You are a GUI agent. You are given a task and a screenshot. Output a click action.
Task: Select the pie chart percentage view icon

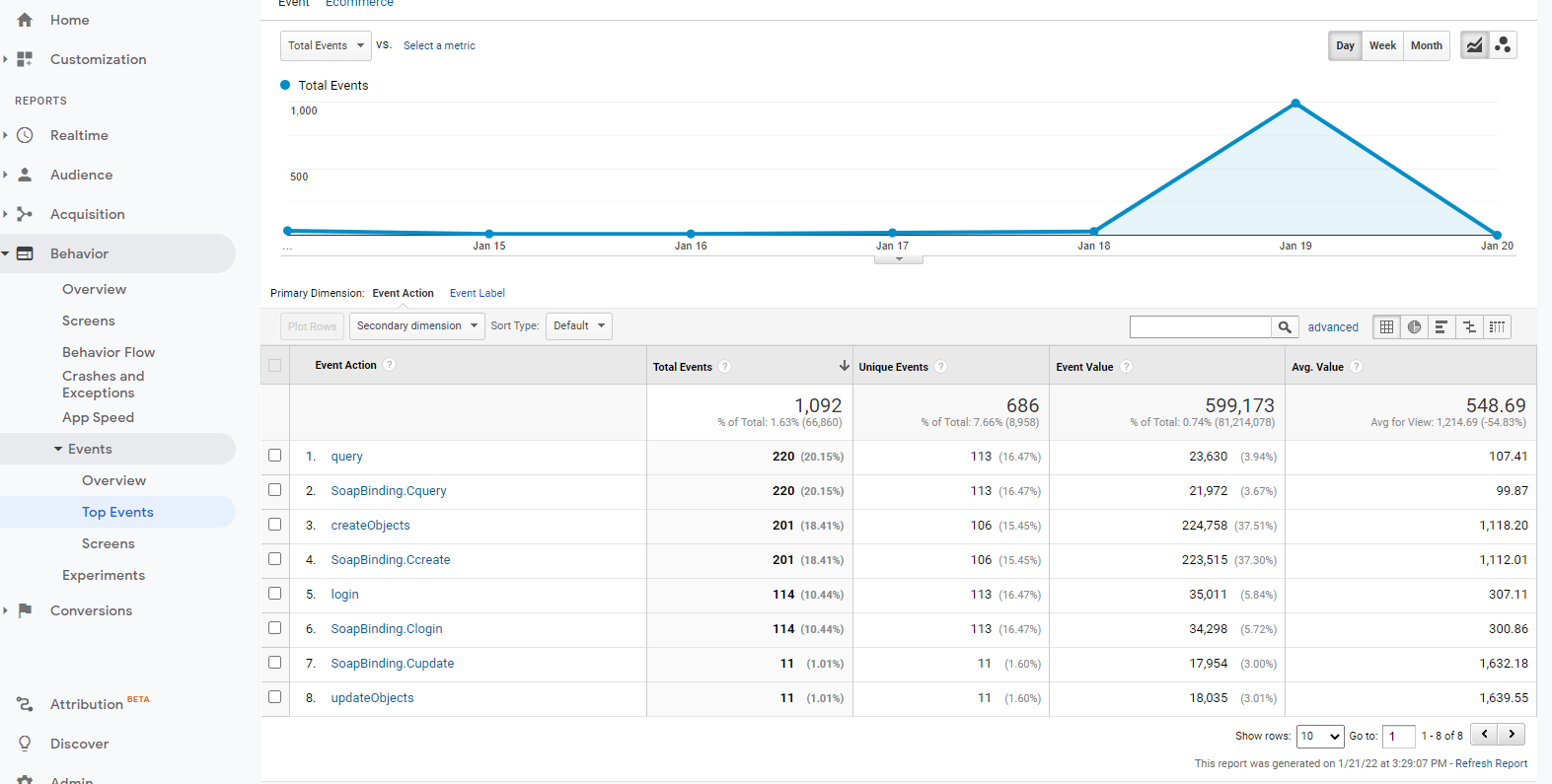pos(1414,327)
